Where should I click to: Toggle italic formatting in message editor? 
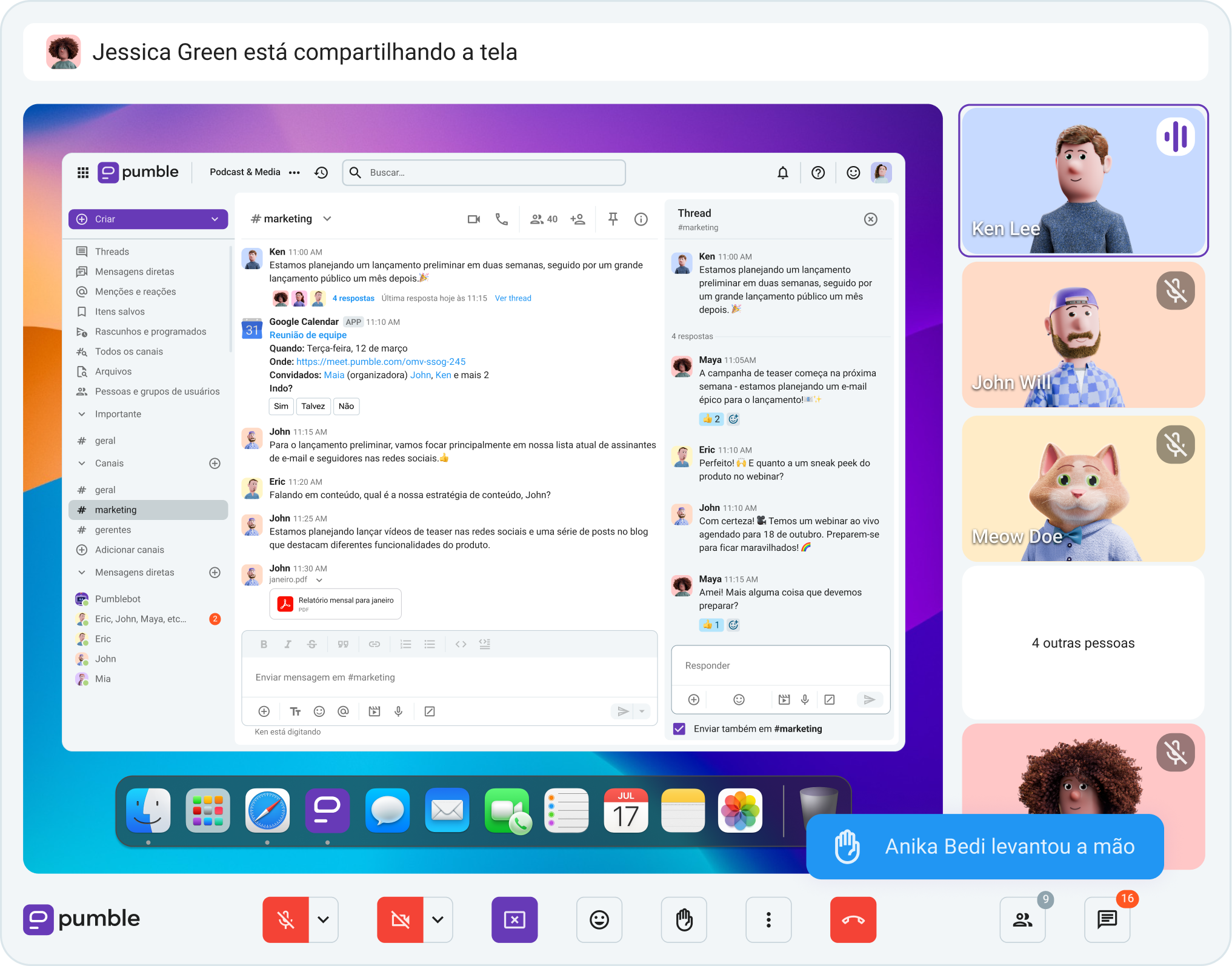pyautogui.click(x=287, y=644)
